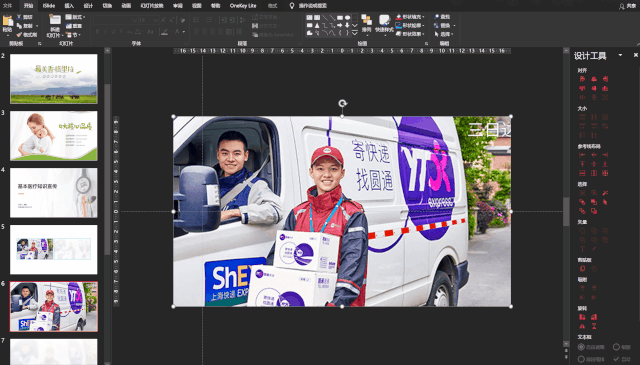Switch to the 格式 contextual tab
The image size is (640, 365).
click(x=272, y=6)
